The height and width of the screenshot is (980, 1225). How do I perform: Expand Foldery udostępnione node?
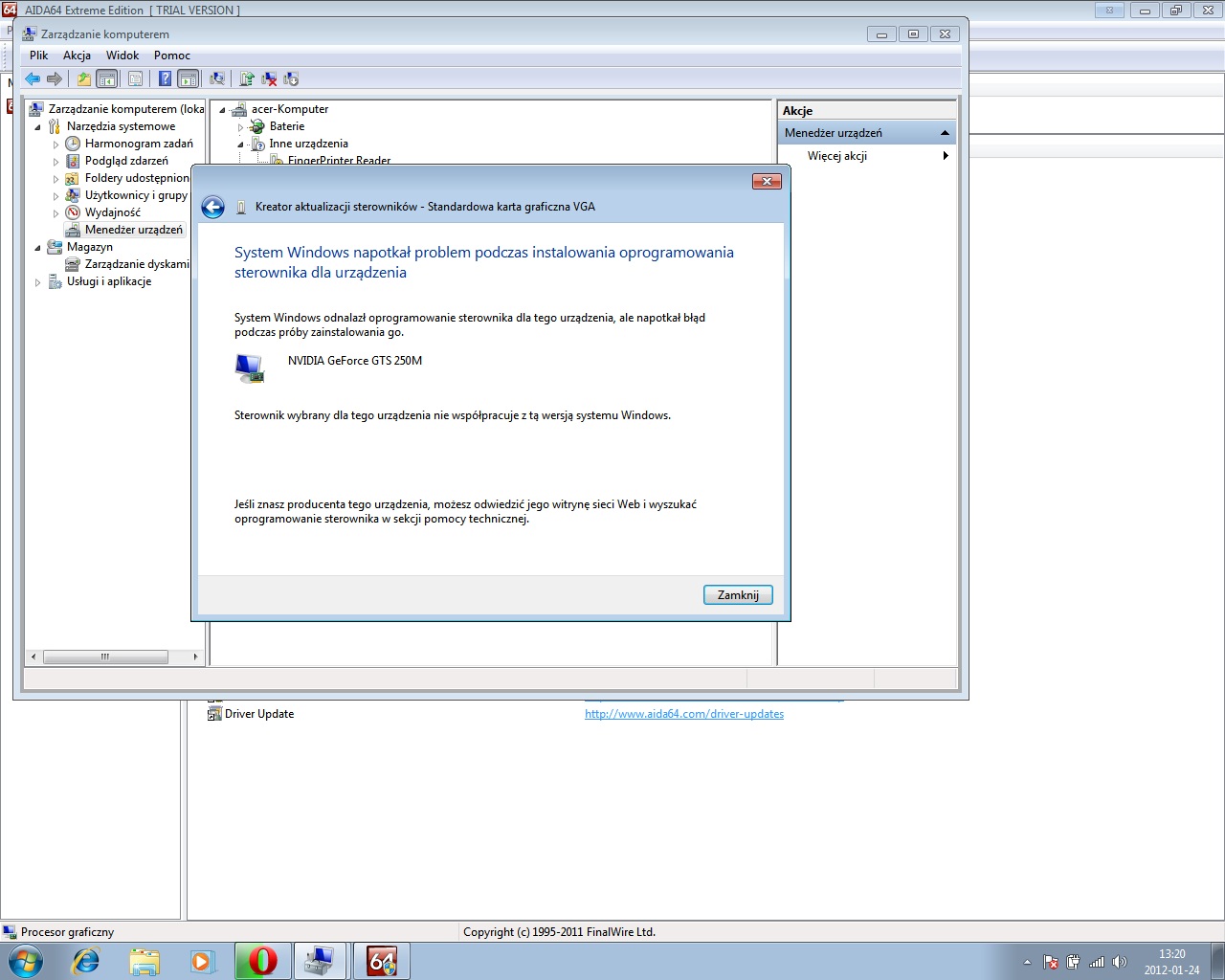56,179
